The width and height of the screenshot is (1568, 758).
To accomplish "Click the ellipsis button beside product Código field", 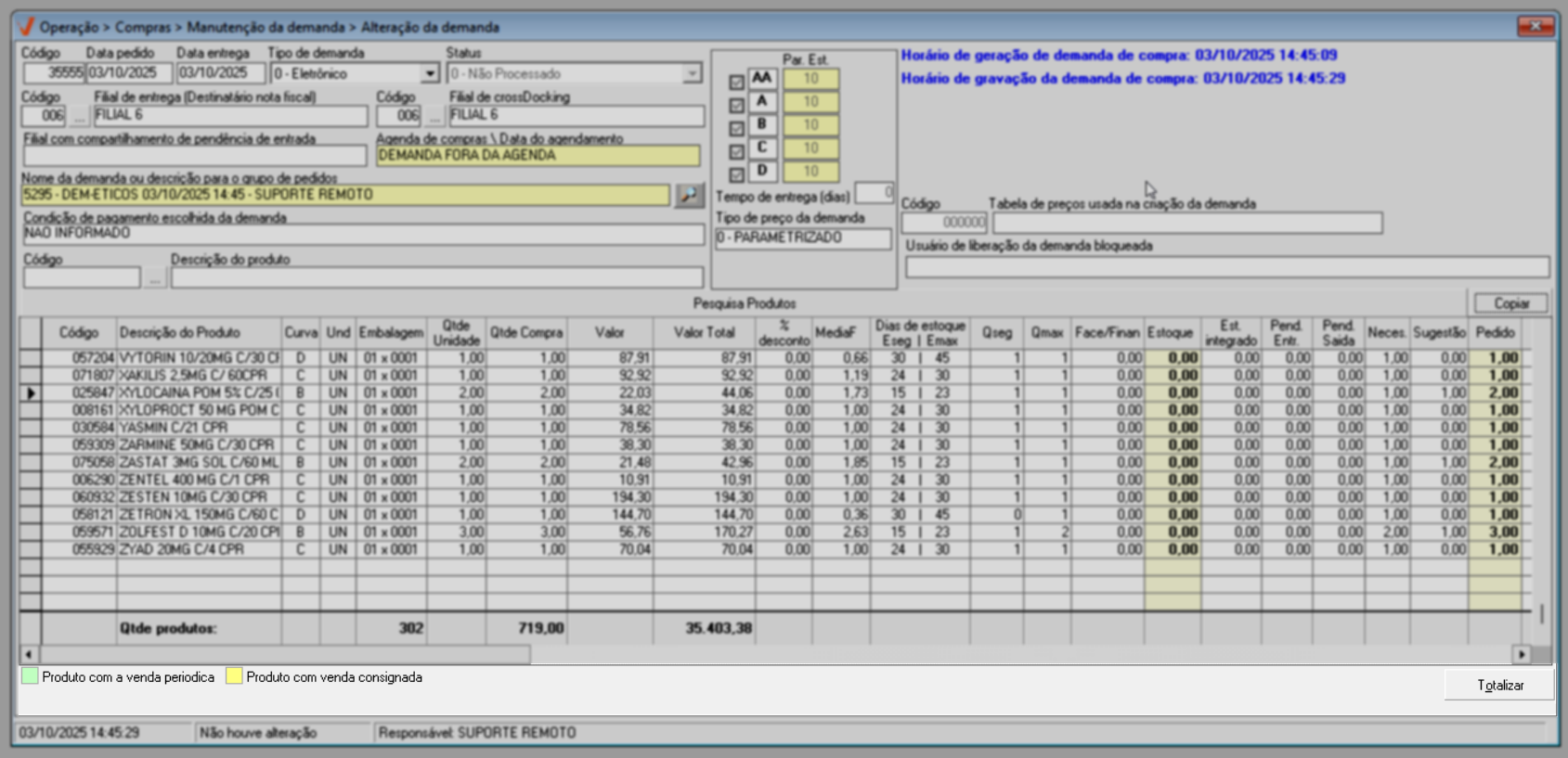I will point(155,277).
